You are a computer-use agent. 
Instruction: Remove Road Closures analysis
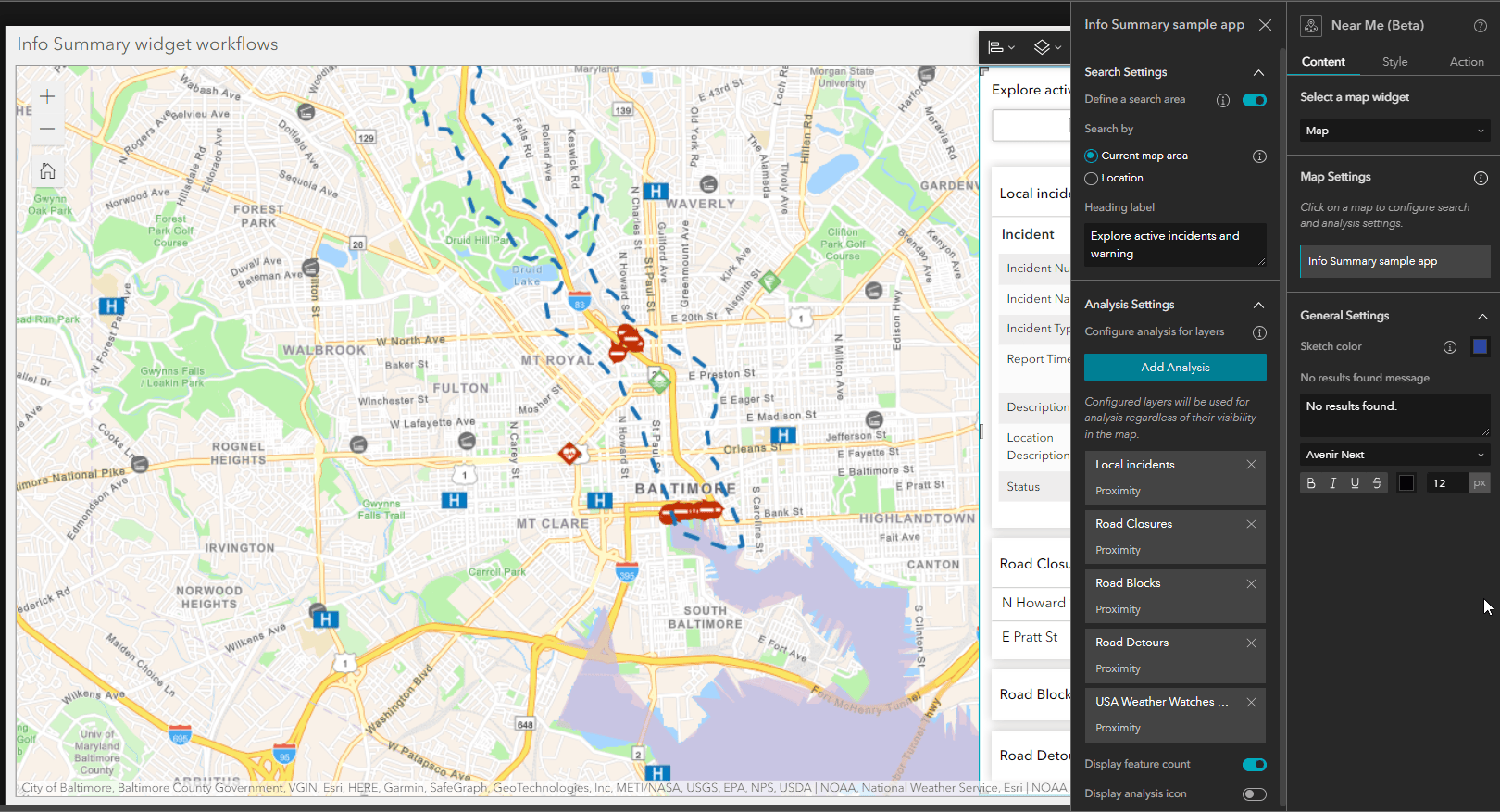click(x=1251, y=524)
